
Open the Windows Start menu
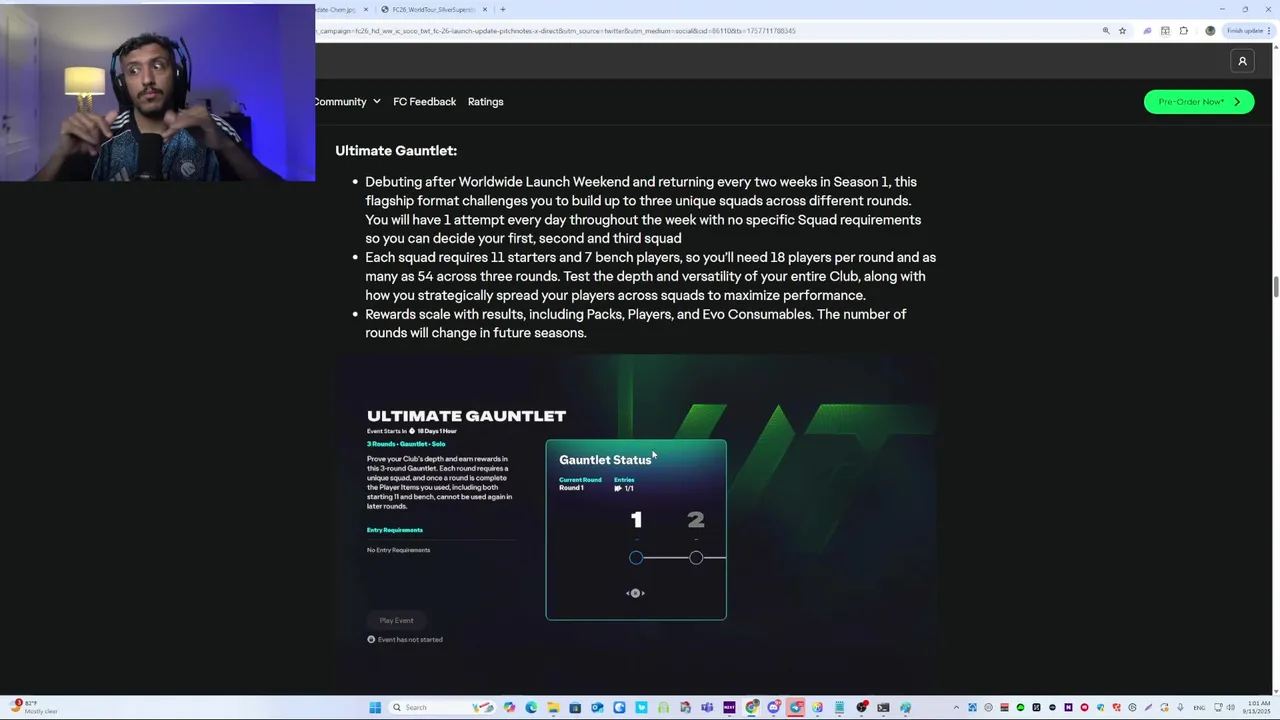[x=375, y=708]
